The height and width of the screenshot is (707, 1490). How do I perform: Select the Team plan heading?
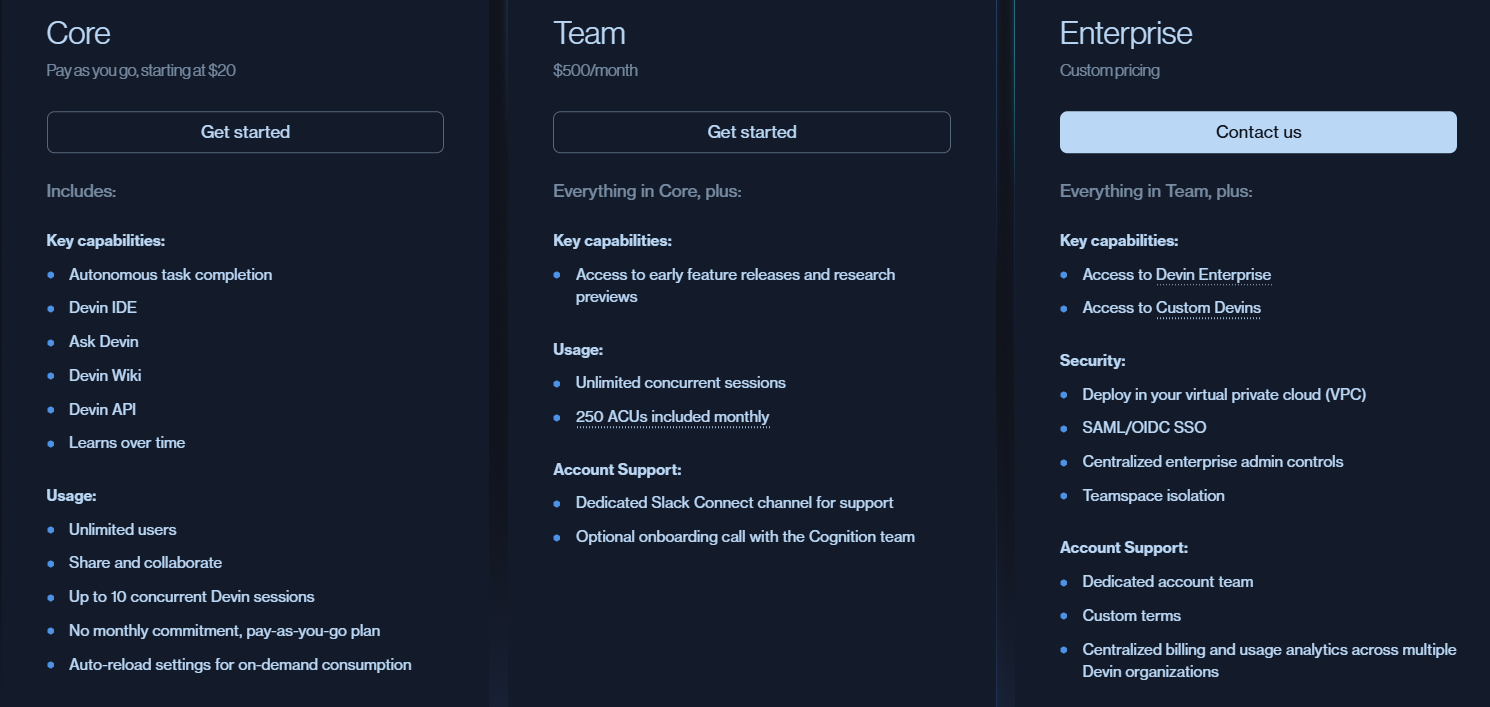click(589, 33)
